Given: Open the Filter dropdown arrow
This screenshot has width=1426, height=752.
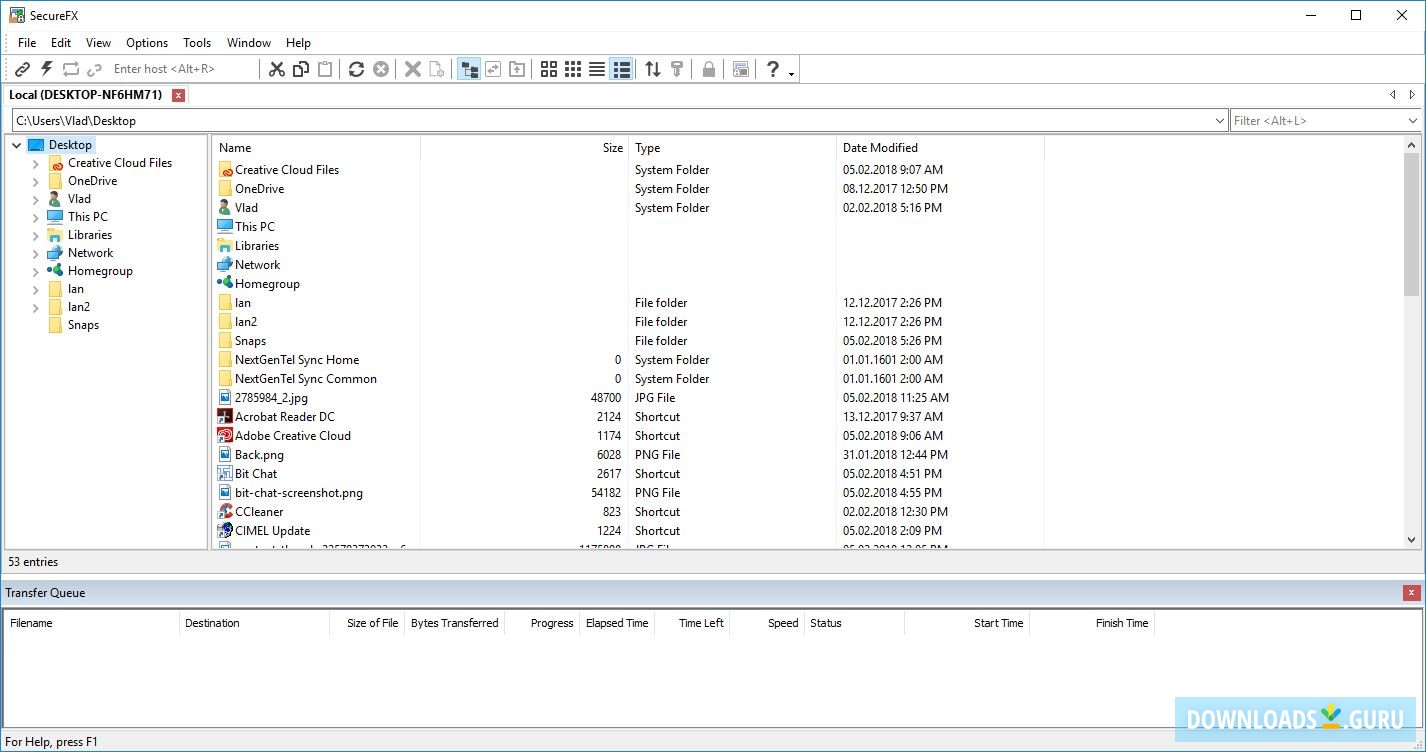Looking at the screenshot, I should click(1413, 121).
